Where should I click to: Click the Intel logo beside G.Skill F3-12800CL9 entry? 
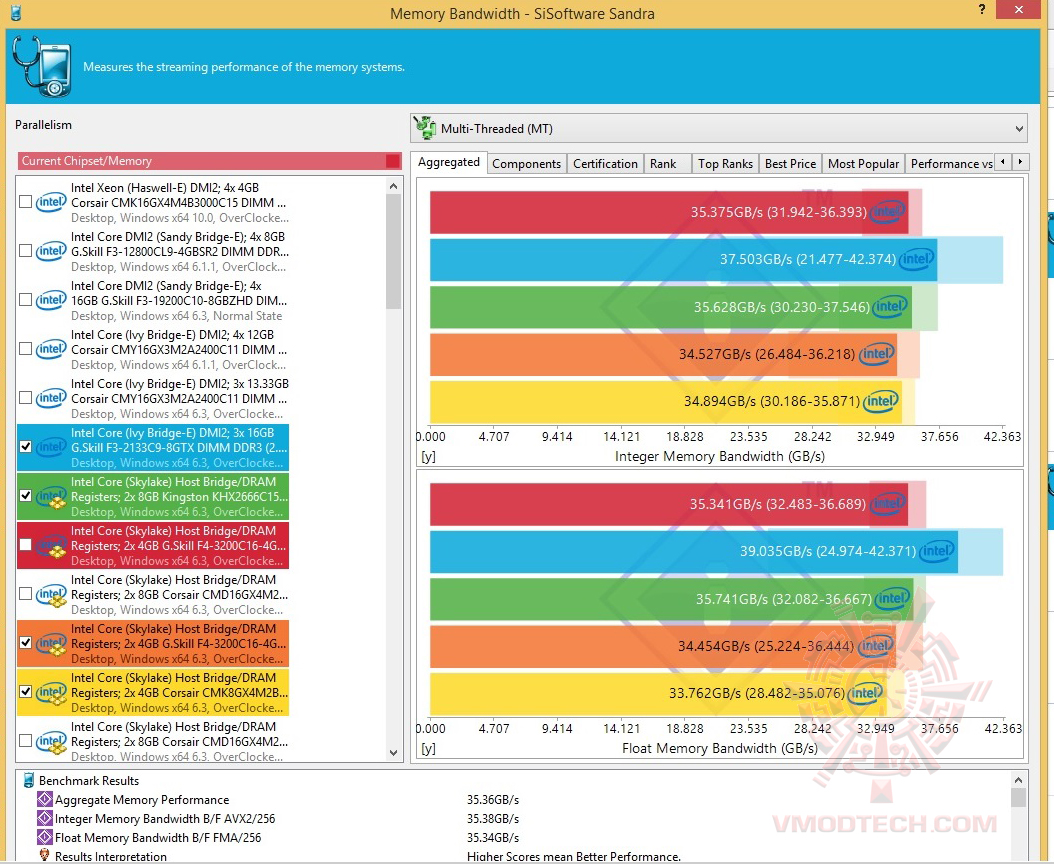51,251
